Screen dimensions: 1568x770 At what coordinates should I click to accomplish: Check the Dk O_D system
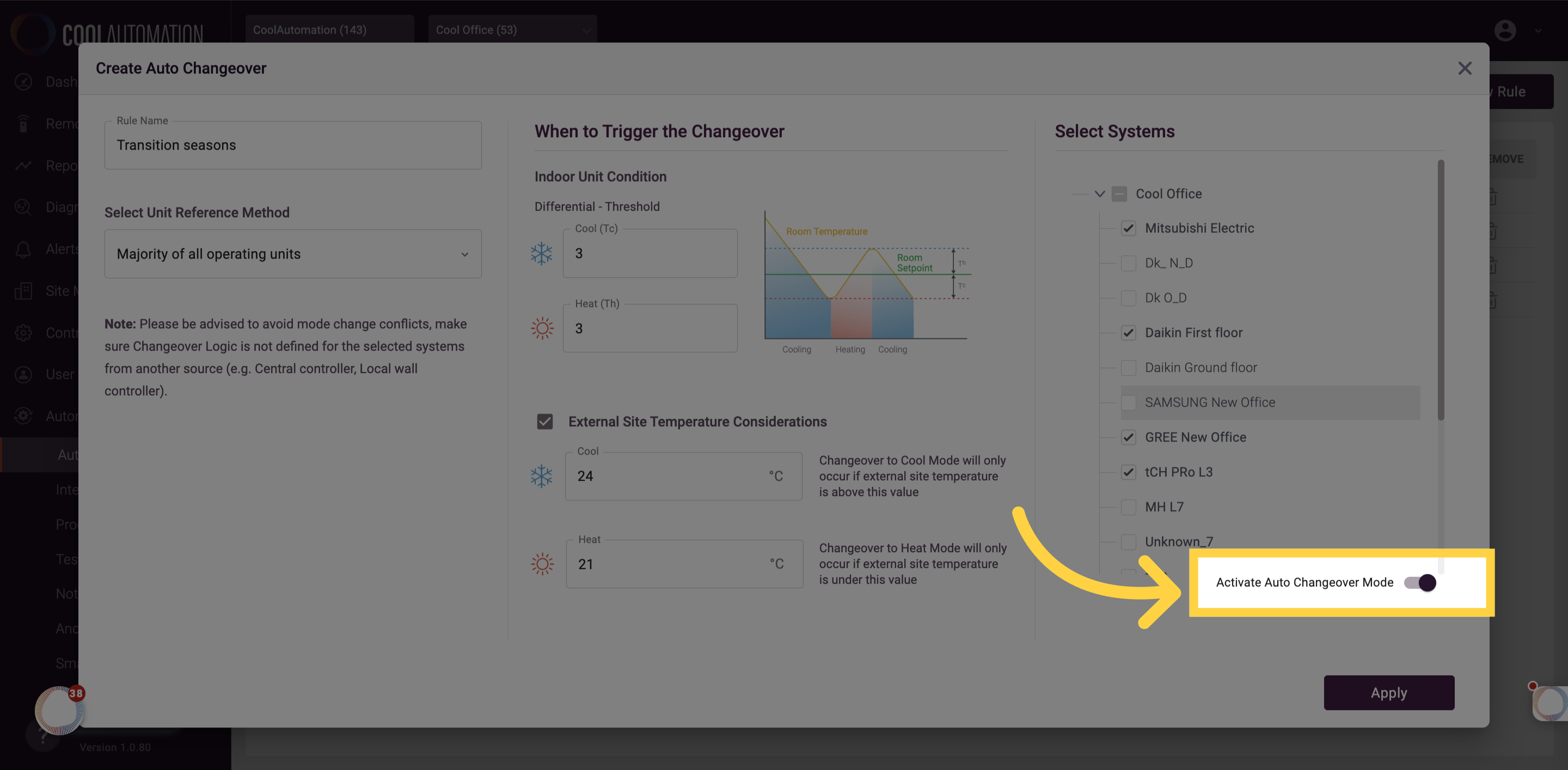[x=1129, y=298]
